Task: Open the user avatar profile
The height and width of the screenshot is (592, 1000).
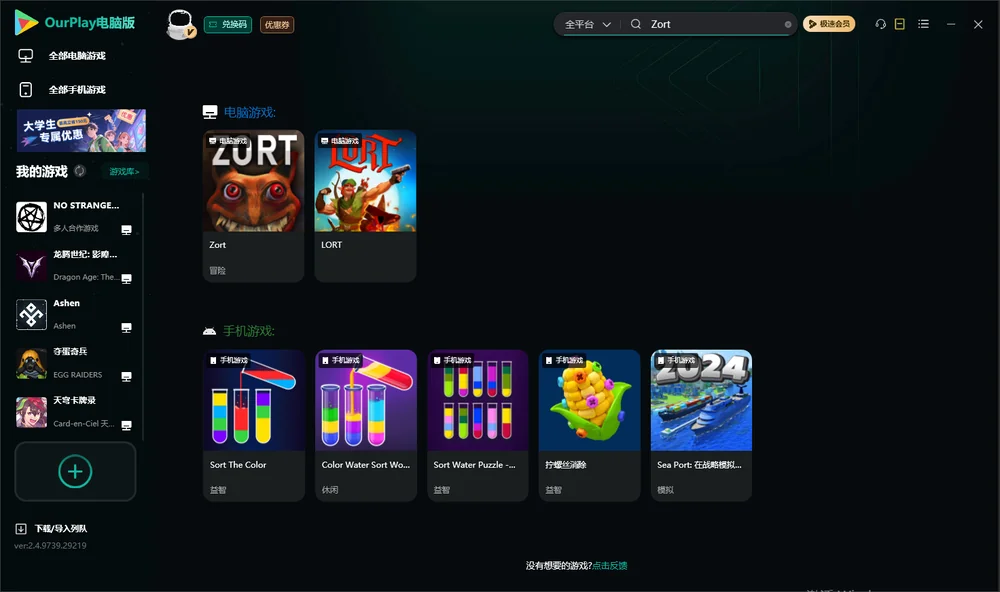Action: [180, 24]
